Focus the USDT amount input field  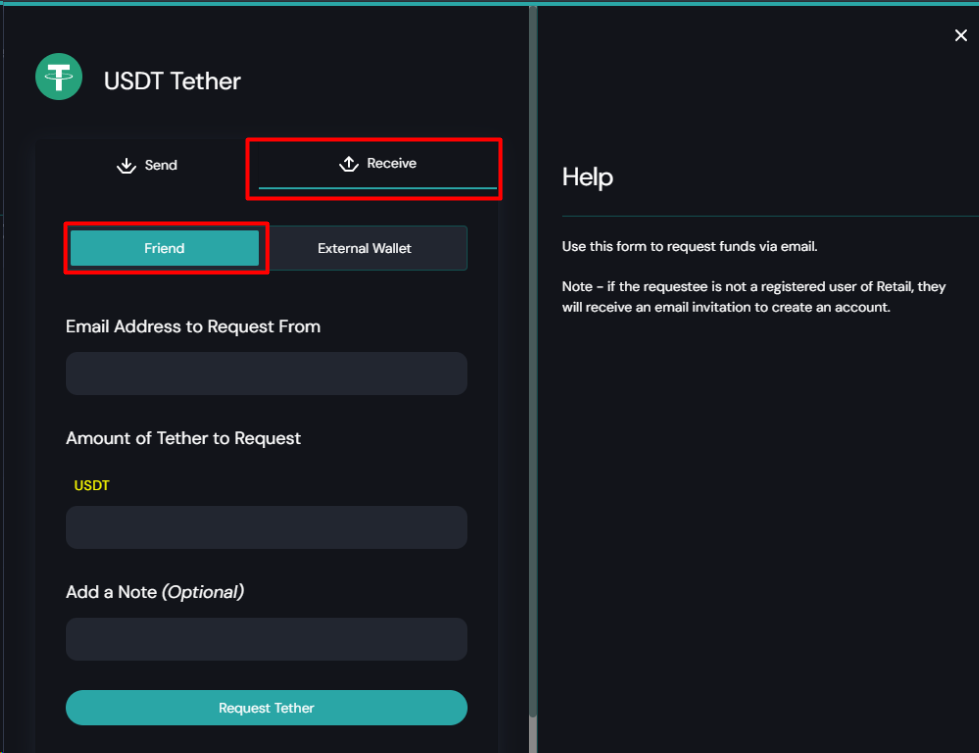(x=267, y=528)
